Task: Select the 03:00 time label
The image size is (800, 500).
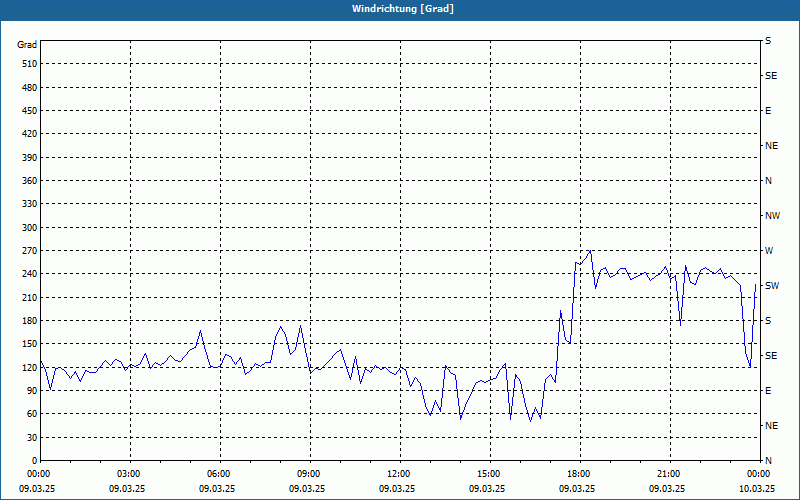Action: 131,474
